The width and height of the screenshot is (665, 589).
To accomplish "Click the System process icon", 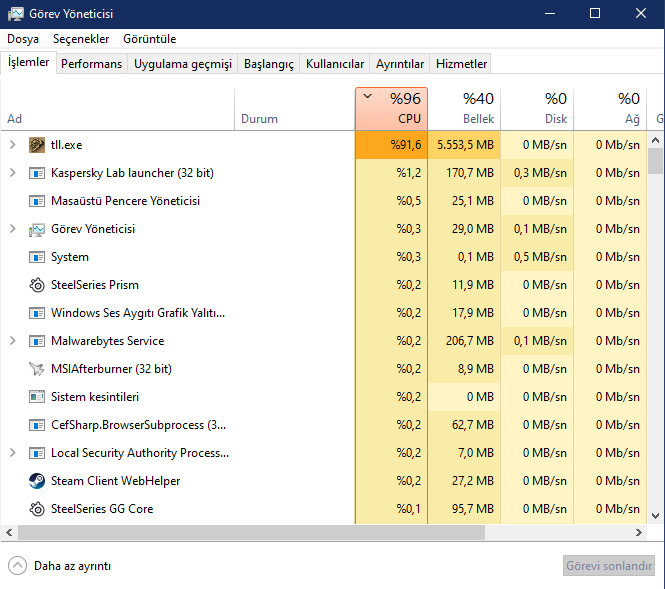I will click(37, 257).
